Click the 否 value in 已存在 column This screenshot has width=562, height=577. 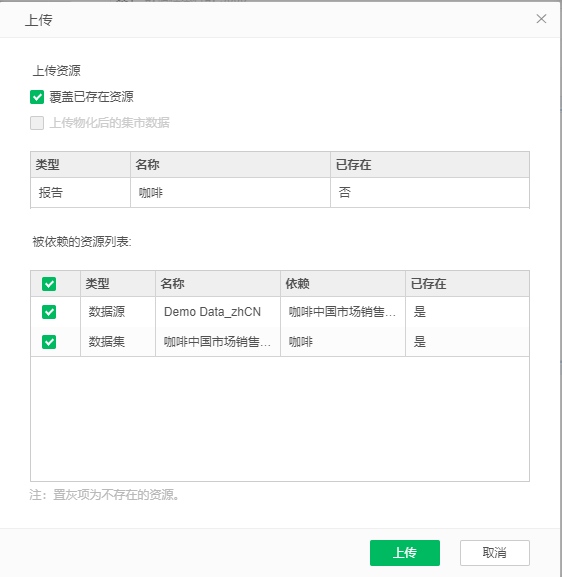tap(344, 192)
